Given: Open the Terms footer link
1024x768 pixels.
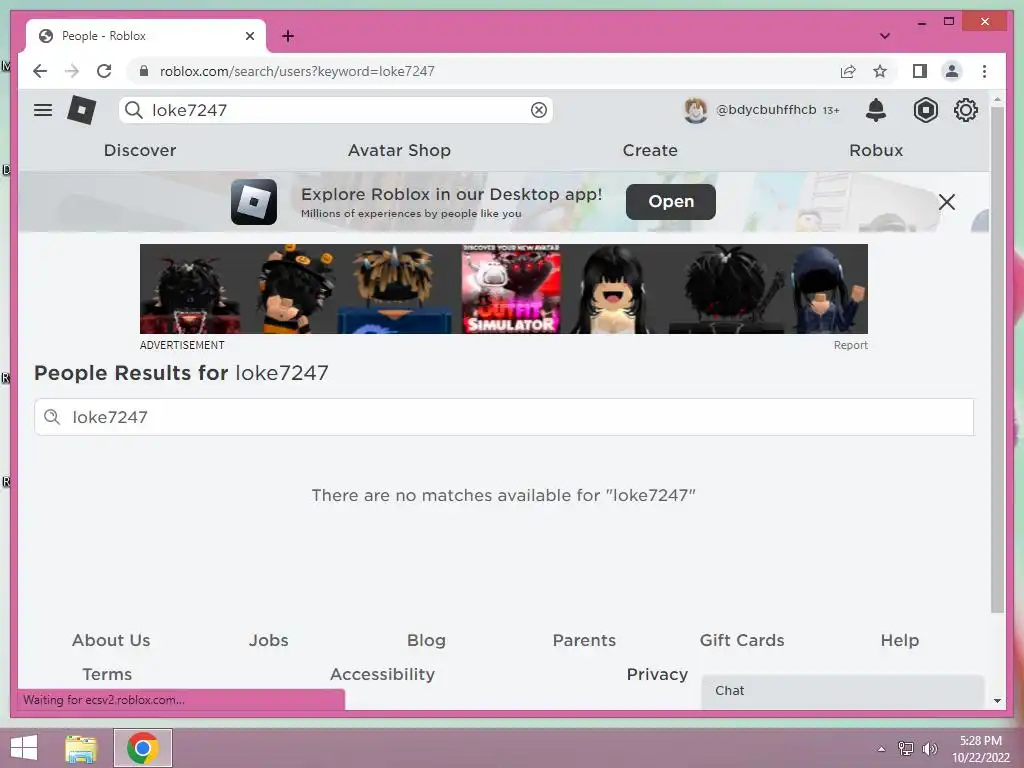Looking at the screenshot, I should tap(107, 674).
